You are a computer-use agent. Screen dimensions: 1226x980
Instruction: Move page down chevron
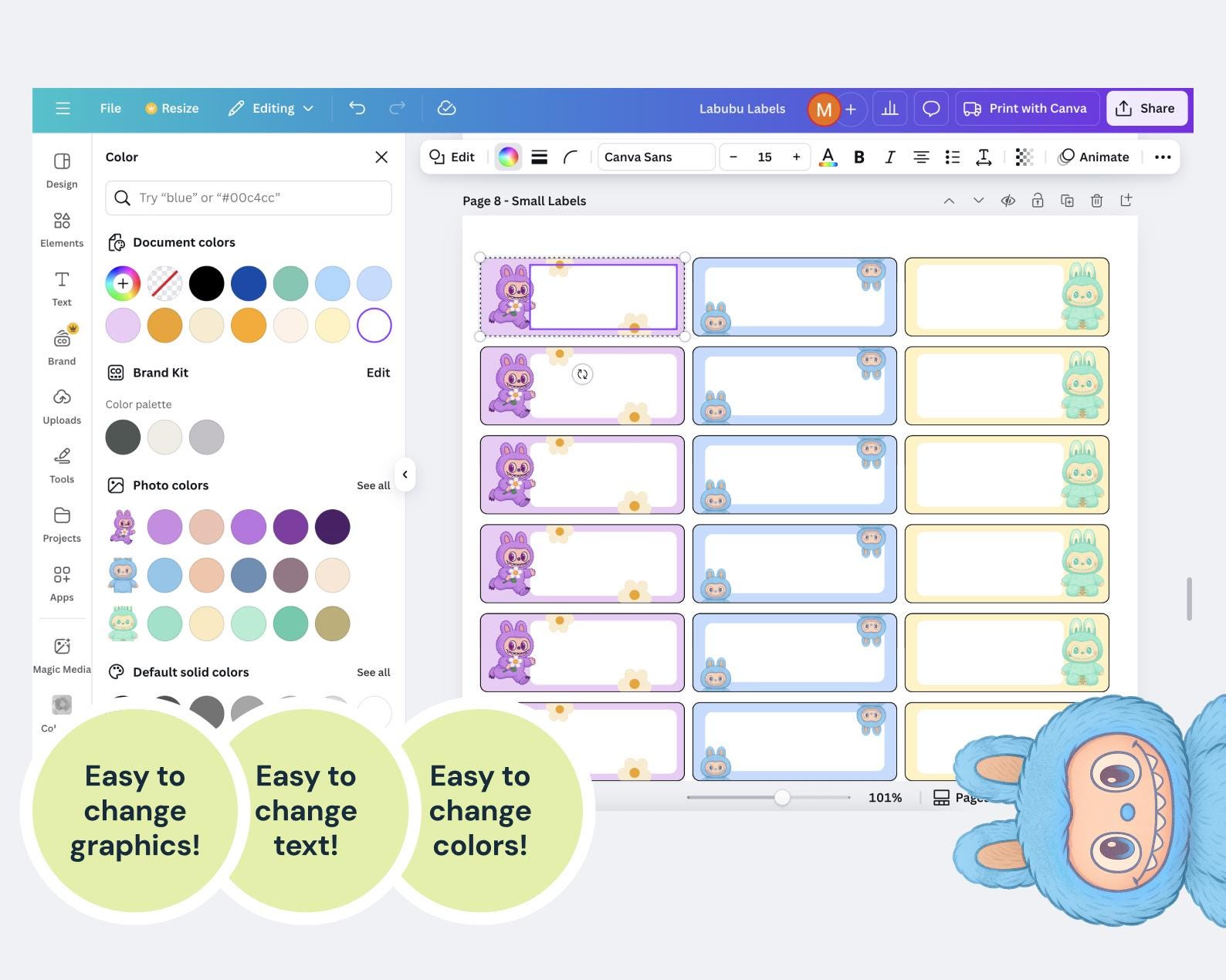978,201
